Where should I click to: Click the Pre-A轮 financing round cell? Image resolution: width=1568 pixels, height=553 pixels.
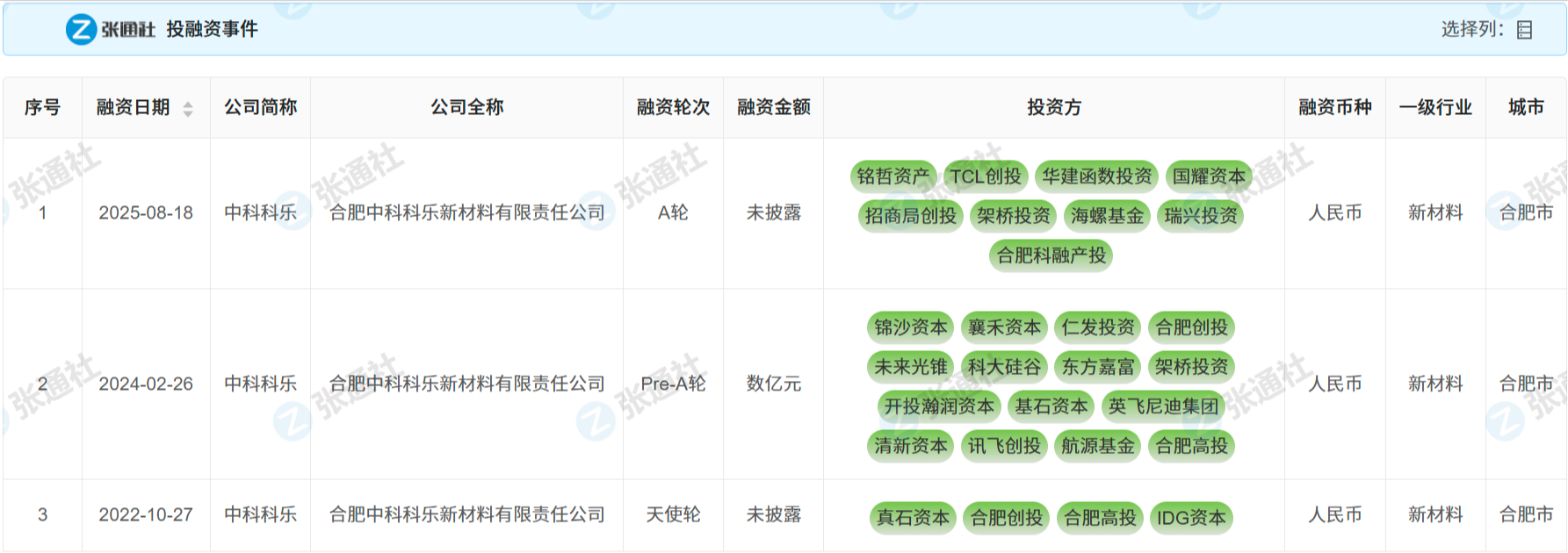pos(673,384)
